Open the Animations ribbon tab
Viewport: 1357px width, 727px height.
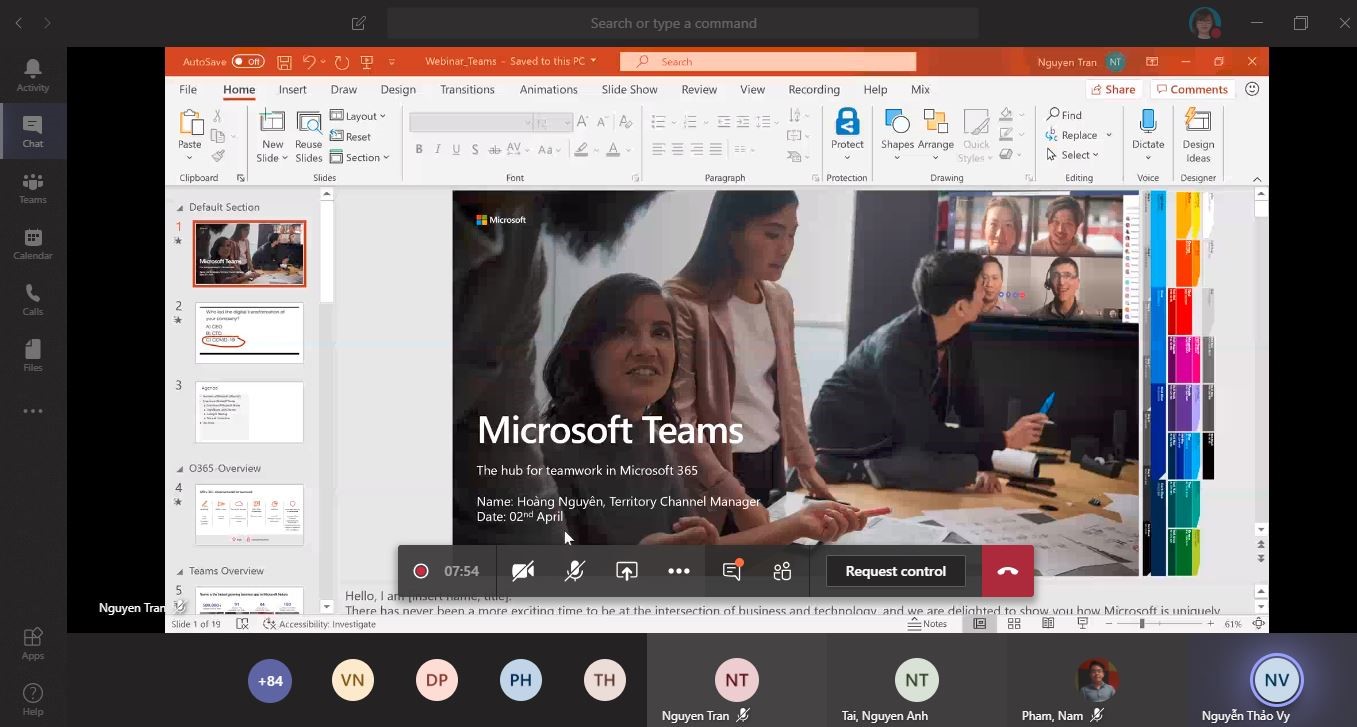point(548,89)
